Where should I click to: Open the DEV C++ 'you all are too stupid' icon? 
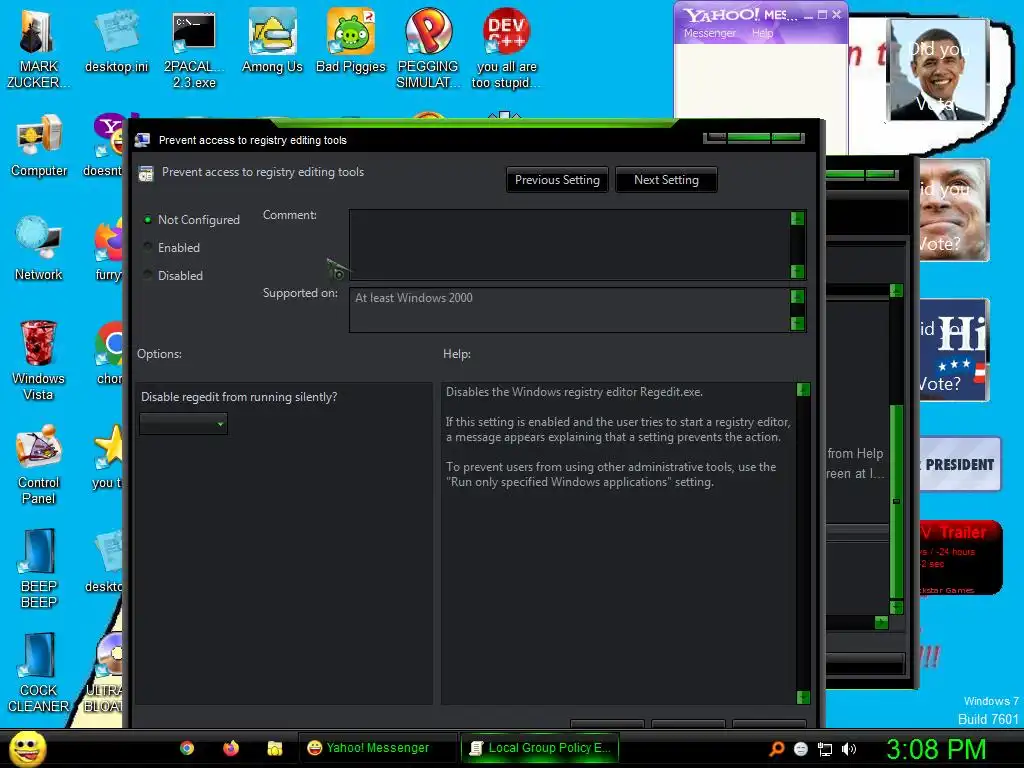point(506,49)
